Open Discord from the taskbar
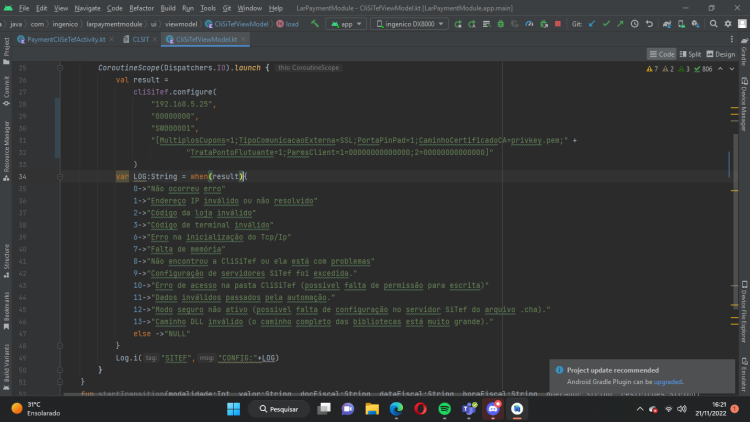The height and width of the screenshot is (422, 750). point(493,409)
